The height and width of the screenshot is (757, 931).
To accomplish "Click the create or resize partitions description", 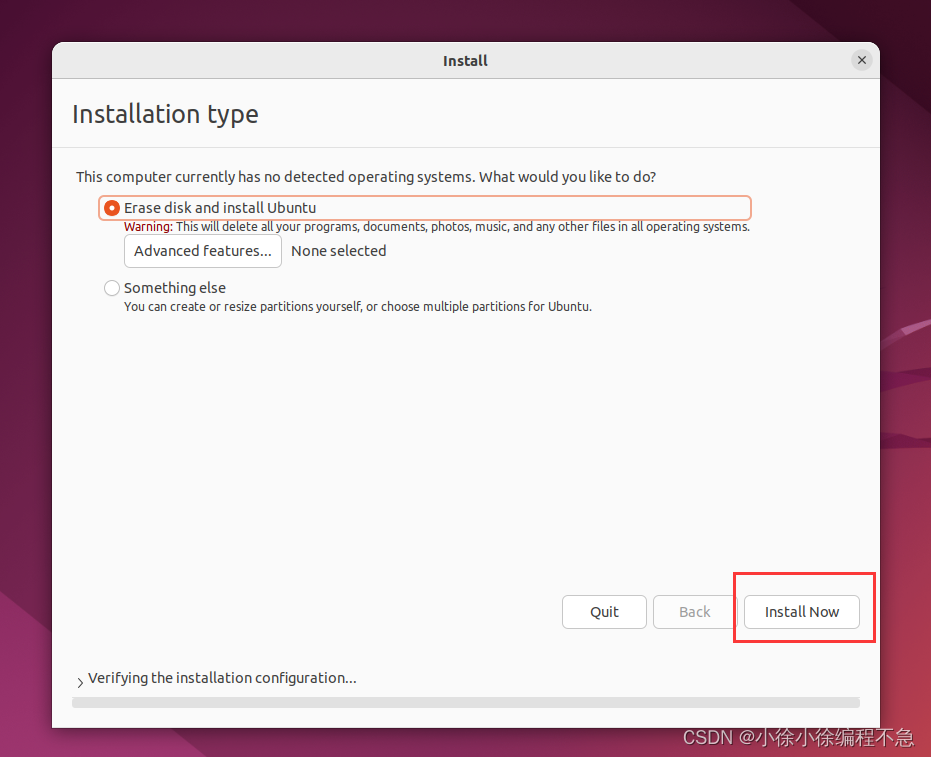I will pyautogui.click(x=357, y=306).
